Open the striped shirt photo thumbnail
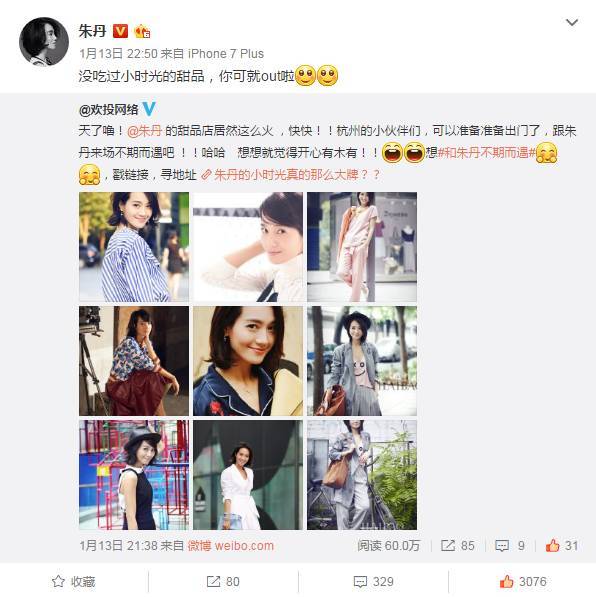The width and height of the screenshot is (596, 597). coord(134,247)
